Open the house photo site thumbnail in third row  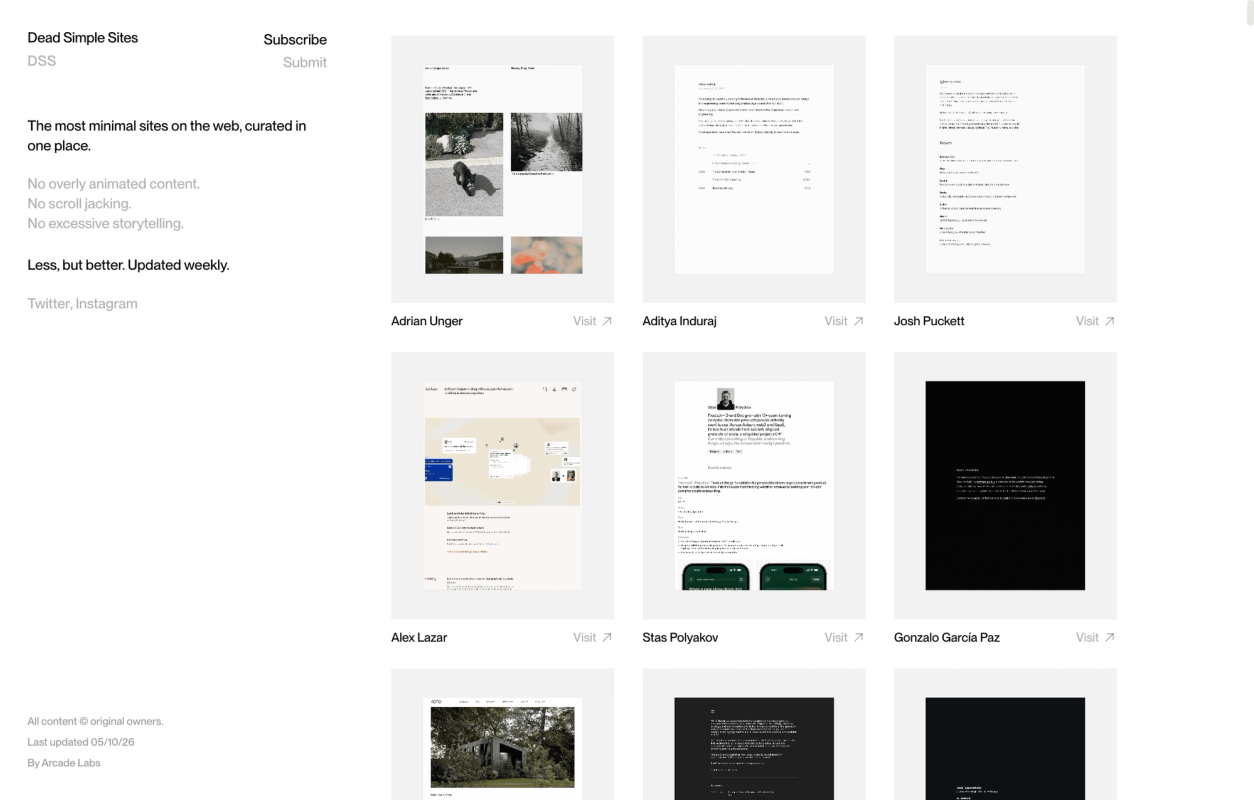point(503,734)
